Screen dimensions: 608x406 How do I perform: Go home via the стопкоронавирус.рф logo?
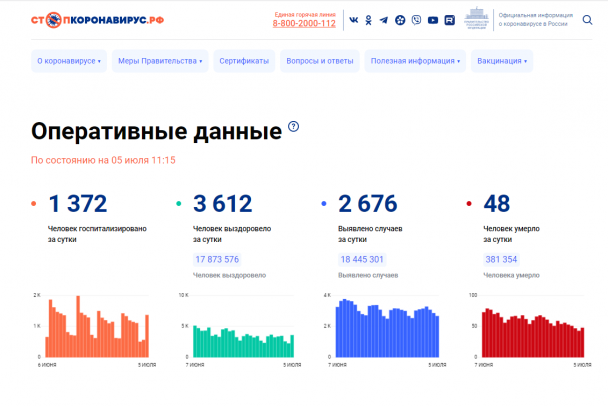coord(97,20)
